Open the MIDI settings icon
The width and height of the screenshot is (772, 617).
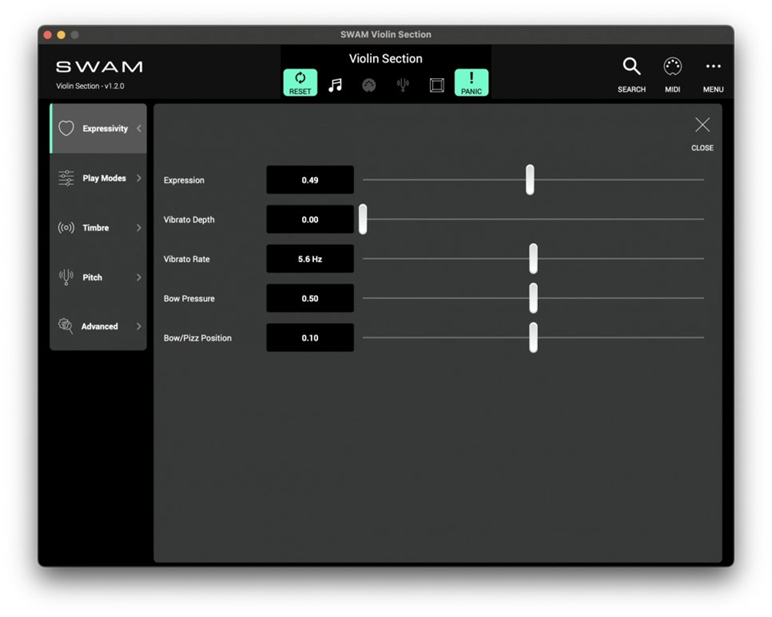point(673,74)
